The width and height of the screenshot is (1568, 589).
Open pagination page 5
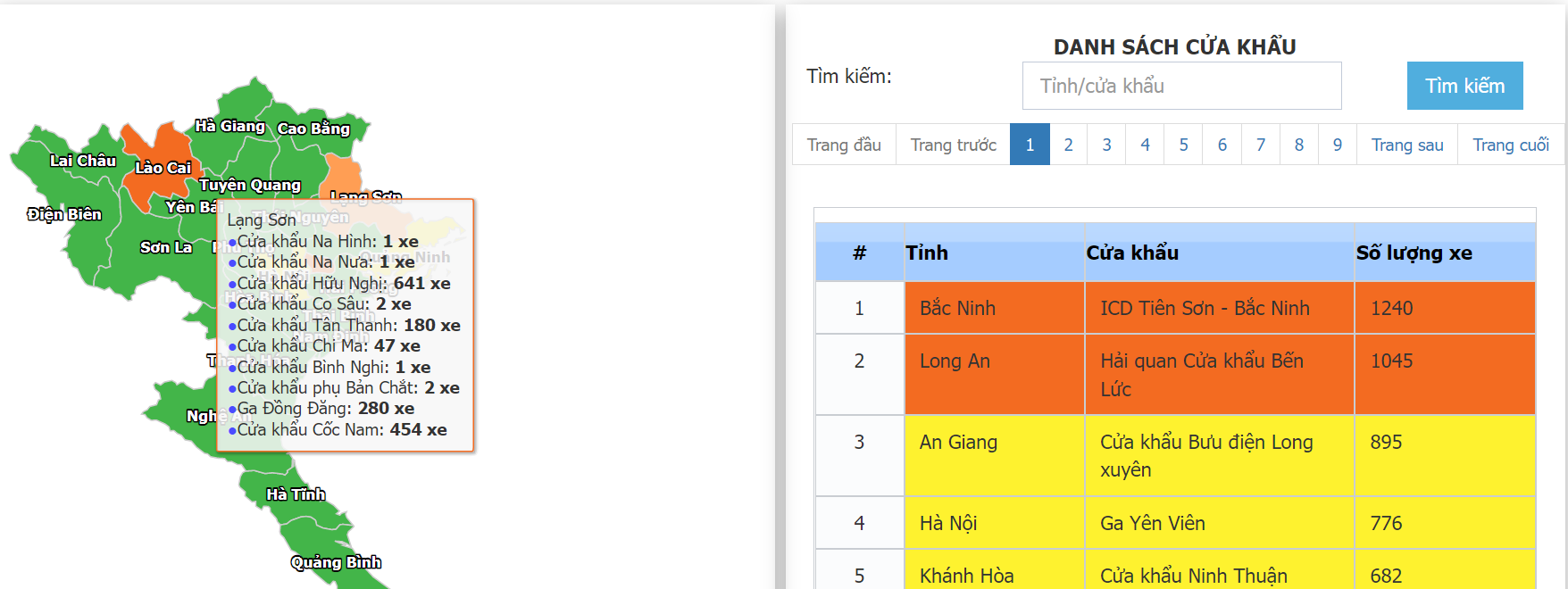point(1183,145)
